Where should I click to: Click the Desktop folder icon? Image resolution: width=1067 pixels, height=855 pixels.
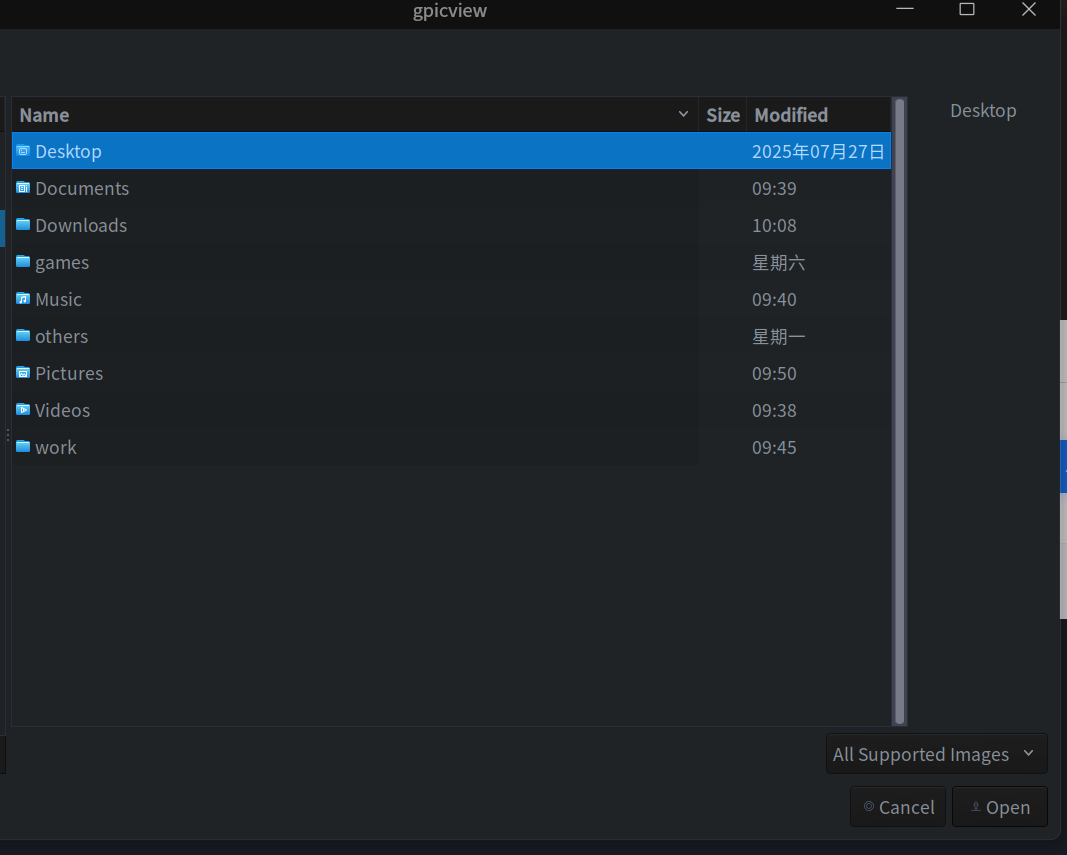(x=23, y=150)
